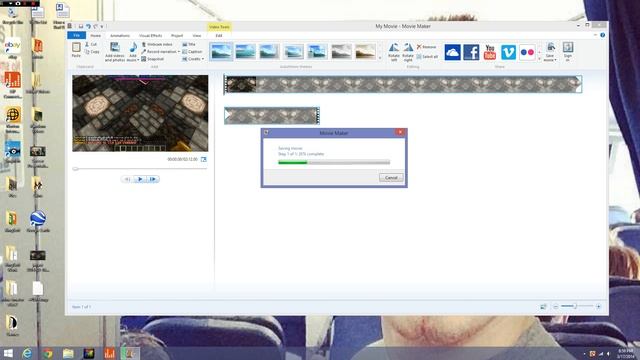This screenshot has height=360, width=640.
Task: Open the Google Earth desktop shortcut
Action: pos(38,222)
